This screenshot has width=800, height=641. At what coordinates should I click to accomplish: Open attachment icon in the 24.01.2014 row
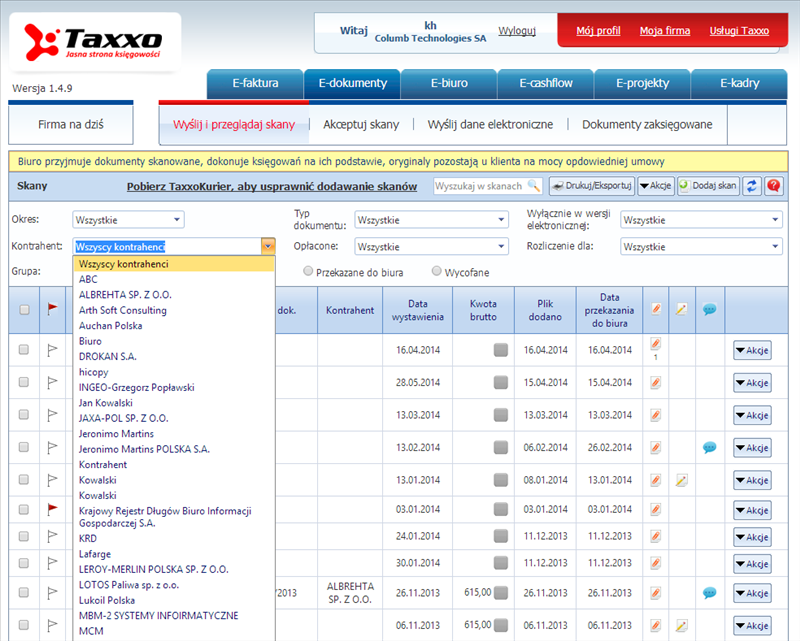tap(656, 536)
